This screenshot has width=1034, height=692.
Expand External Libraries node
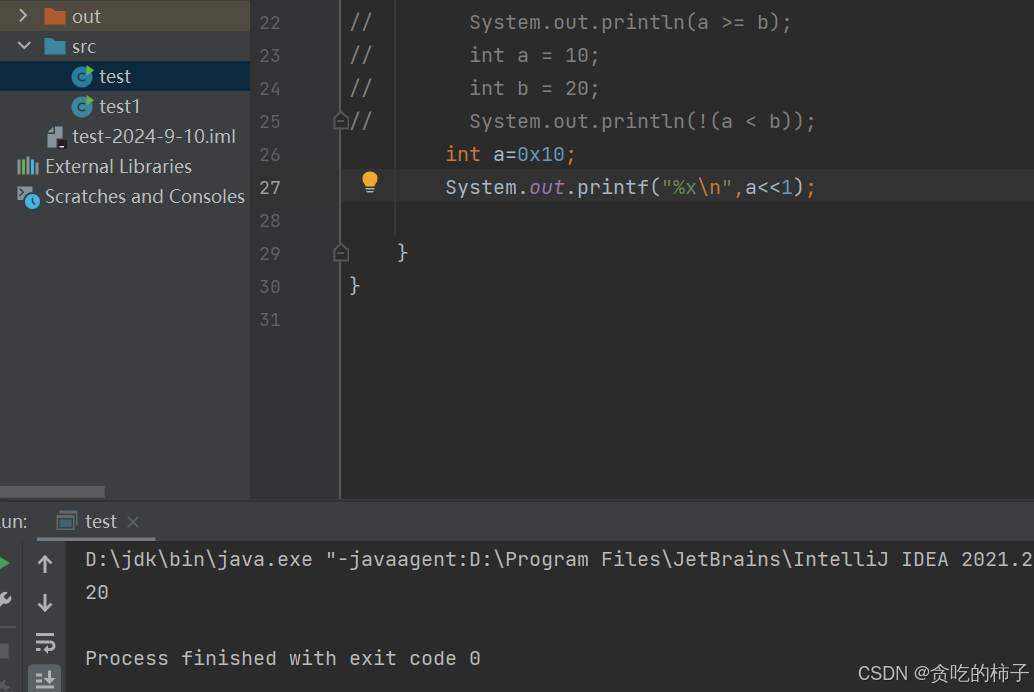[118, 166]
